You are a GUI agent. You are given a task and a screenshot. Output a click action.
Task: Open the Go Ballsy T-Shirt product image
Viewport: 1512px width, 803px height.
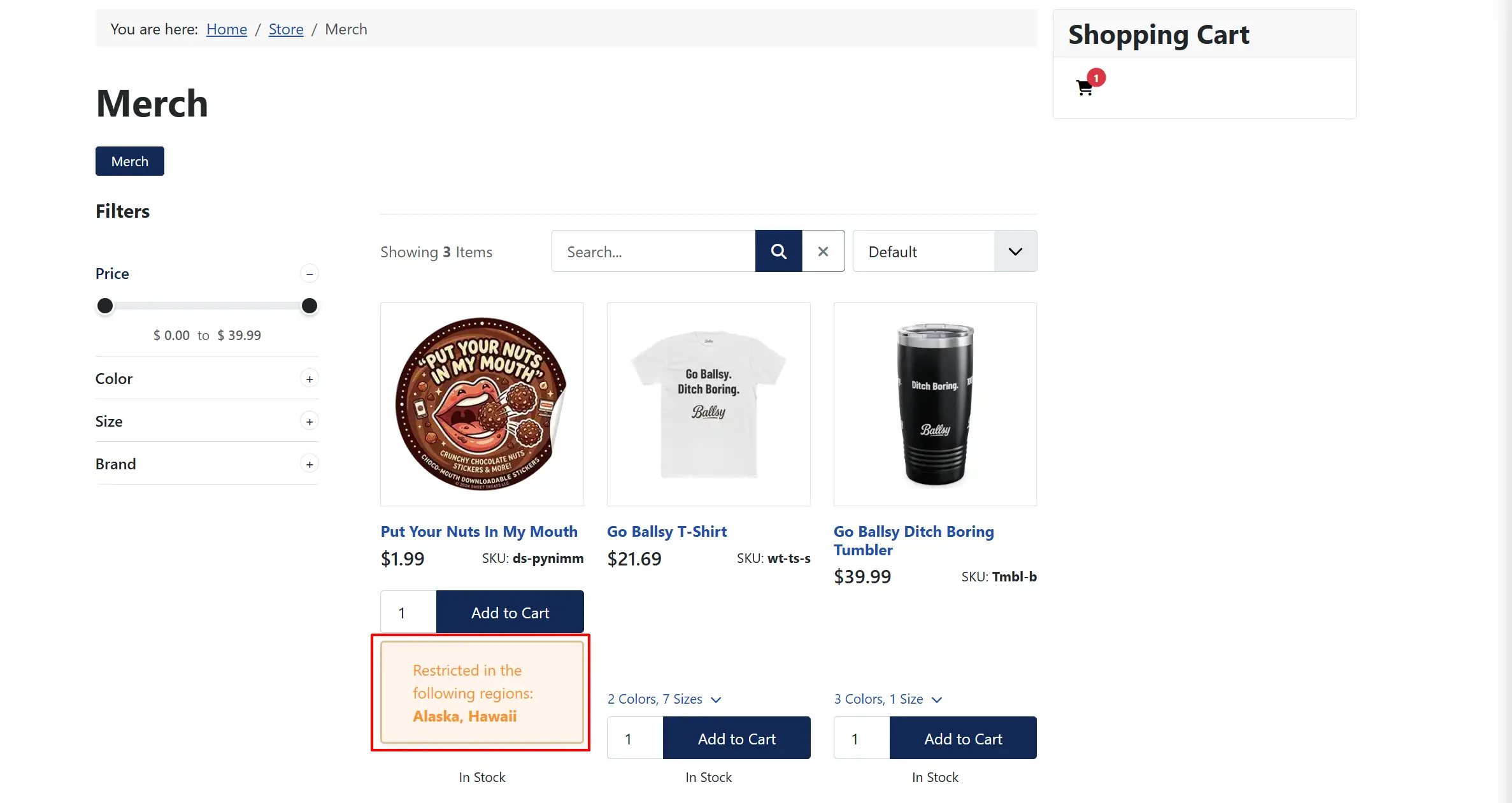pyautogui.click(x=708, y=404)
